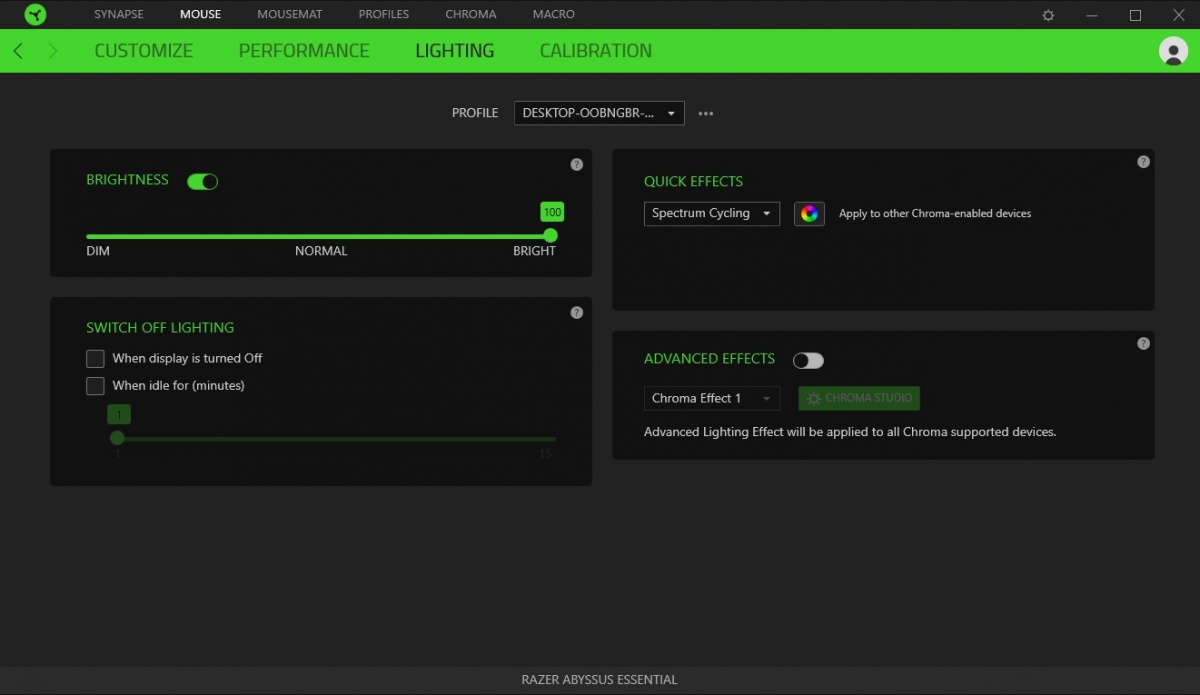Open the Profile dropdown
Screen dimensions: 1200x695
599,113
